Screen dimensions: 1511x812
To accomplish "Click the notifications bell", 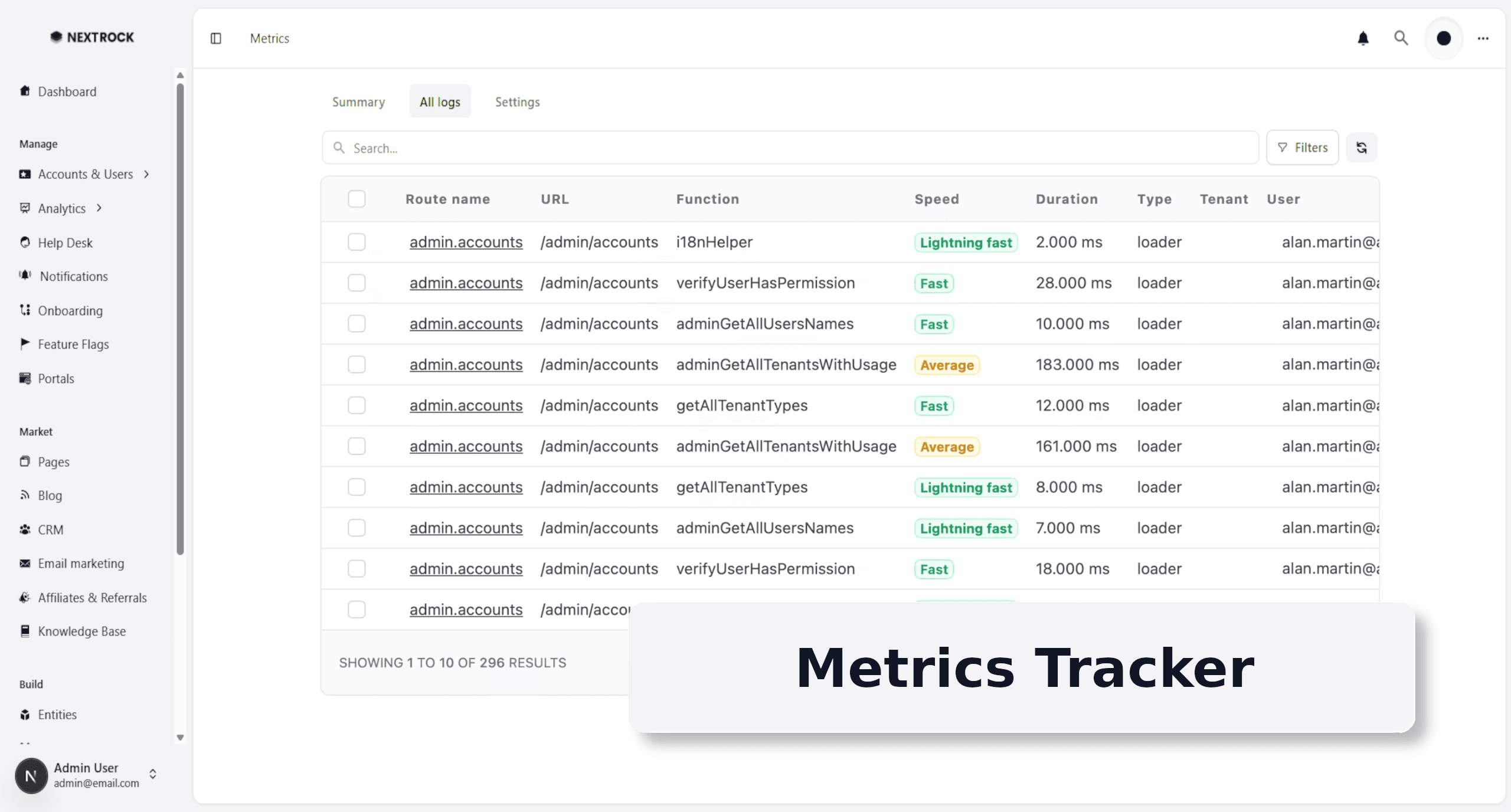I will (1363, 38).
